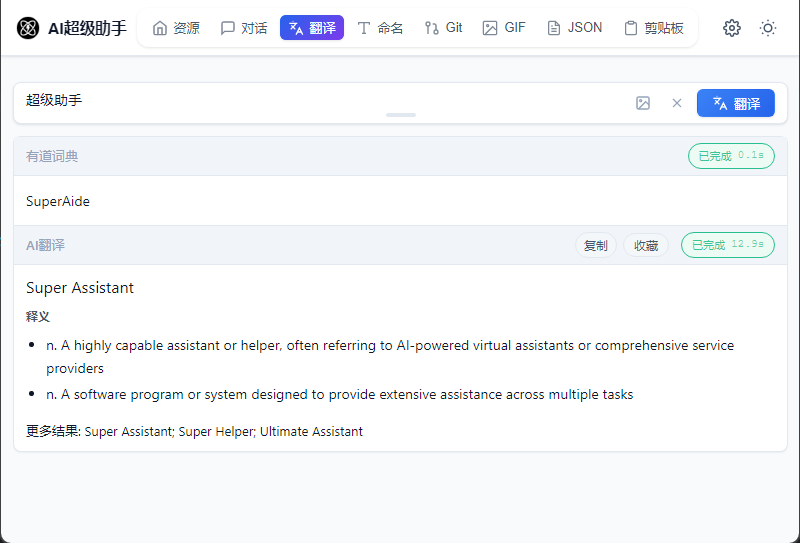Viewport: 800px width, 543px height.
Task: Switch to the 对话 chat tab
Action: pyautogui.click(x=244, y=28)
